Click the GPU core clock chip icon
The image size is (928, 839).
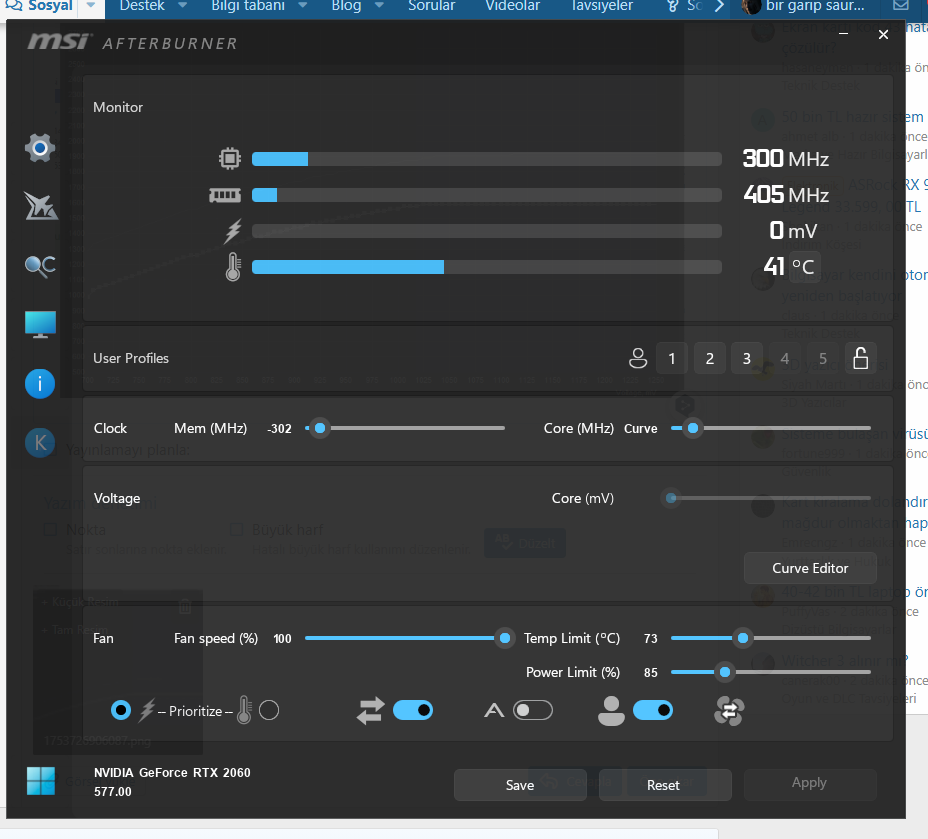(230, 159)
